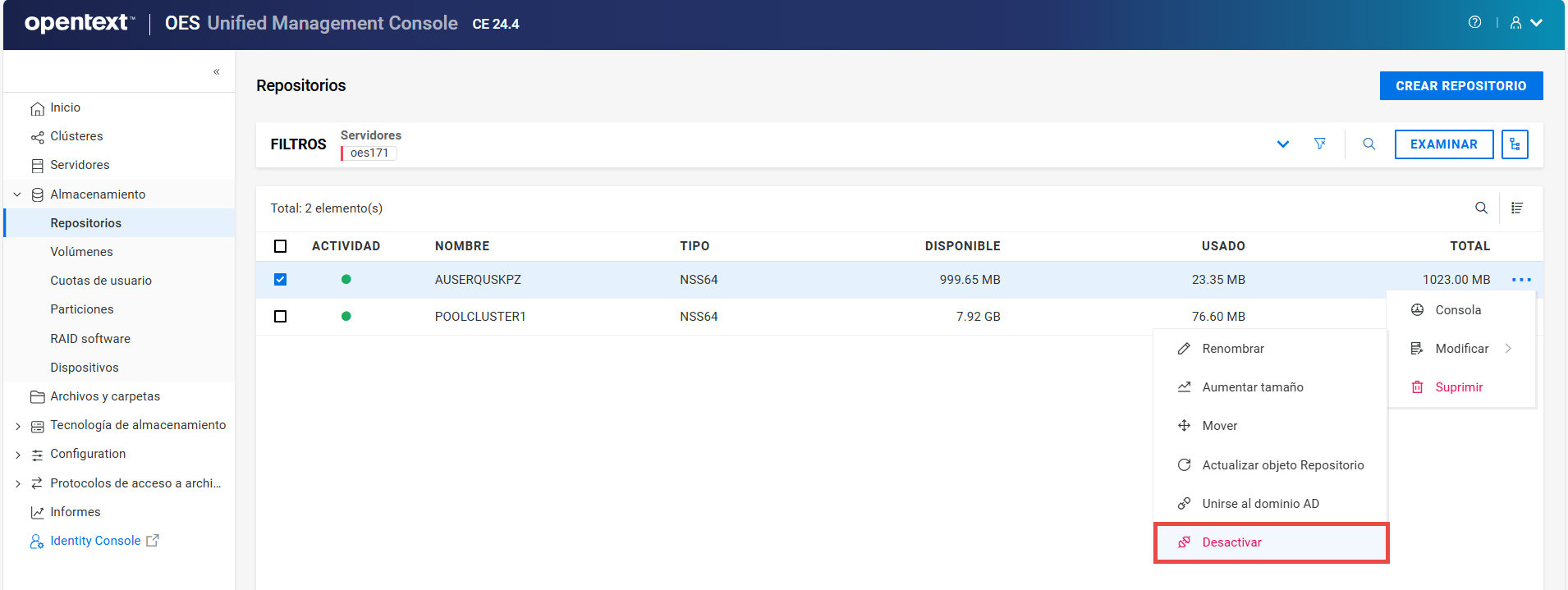Screen dimensions: 1568x590
Task: Click the table search magnifier icon
Action: click(x=1480, y=208)
